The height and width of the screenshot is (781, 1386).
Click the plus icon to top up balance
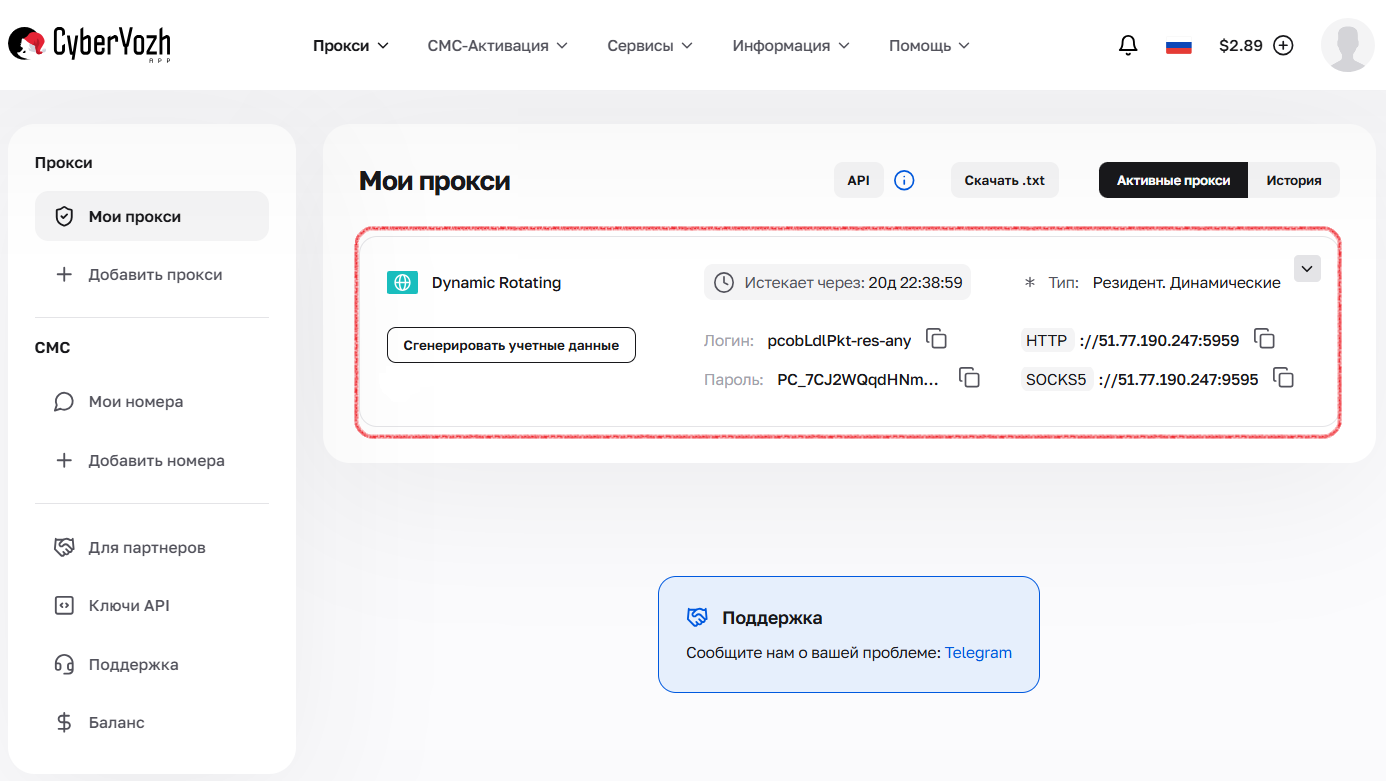pos(1283,45)
